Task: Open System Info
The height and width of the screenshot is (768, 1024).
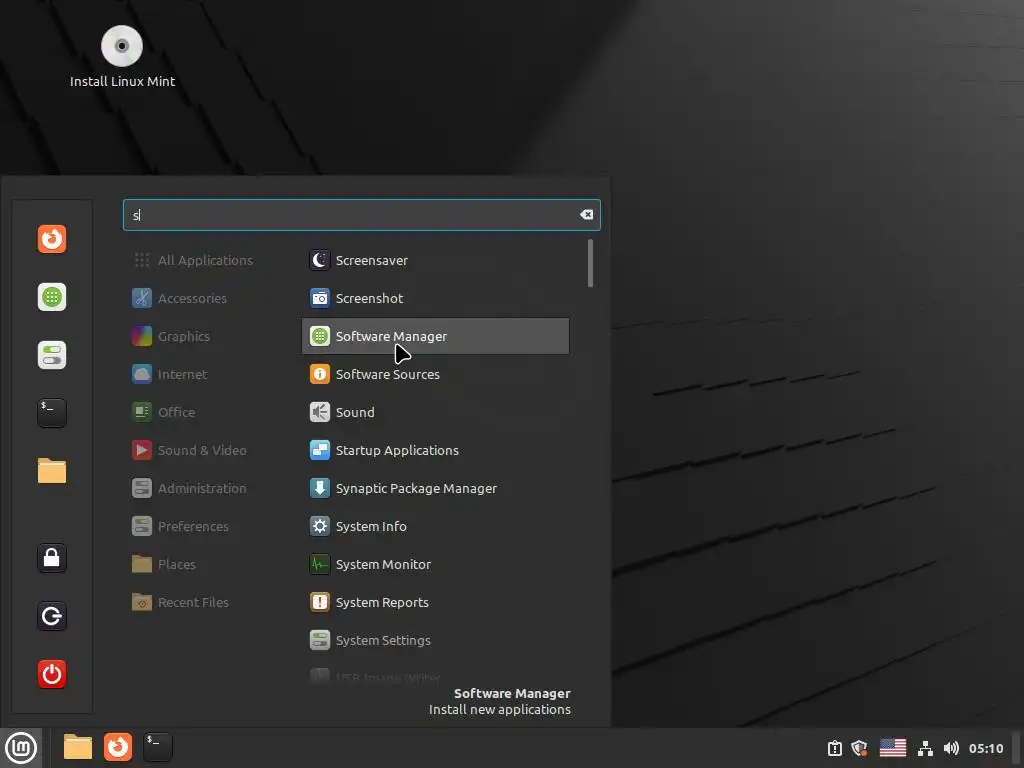Action: tap(436, 526)
